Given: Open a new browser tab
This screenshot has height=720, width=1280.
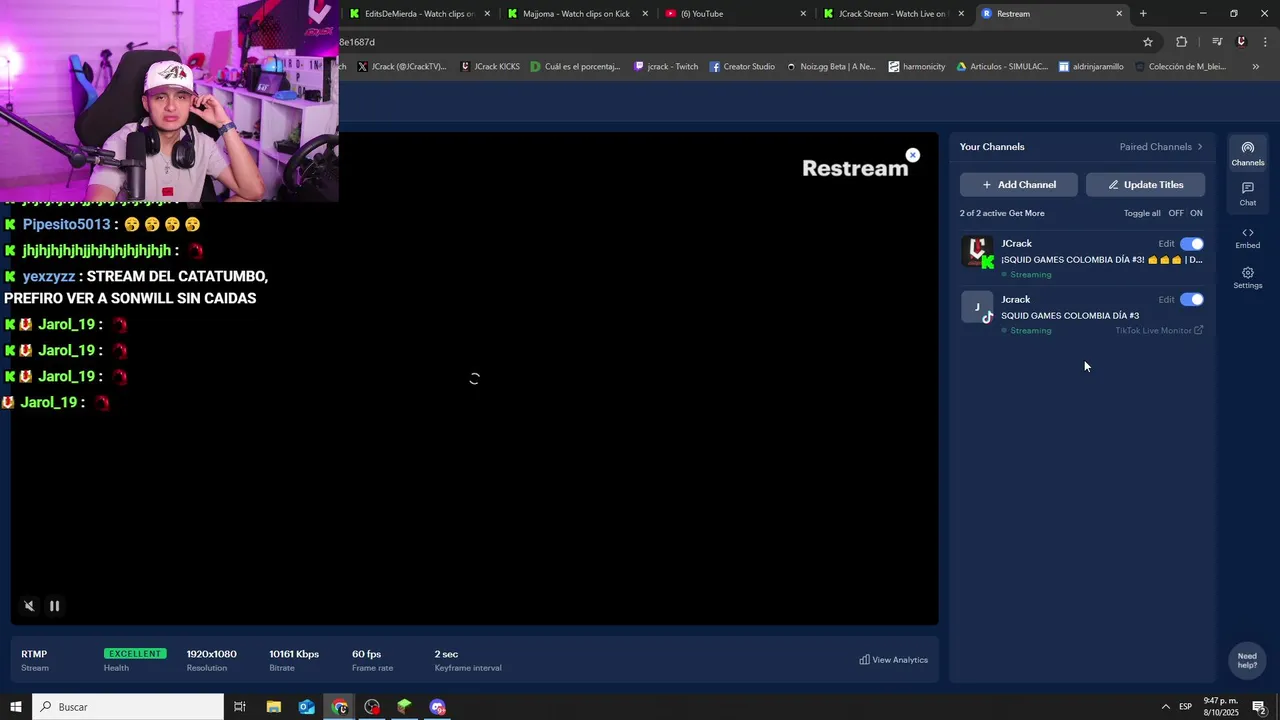Looking at the screenshot, I should click(1143, 14).
